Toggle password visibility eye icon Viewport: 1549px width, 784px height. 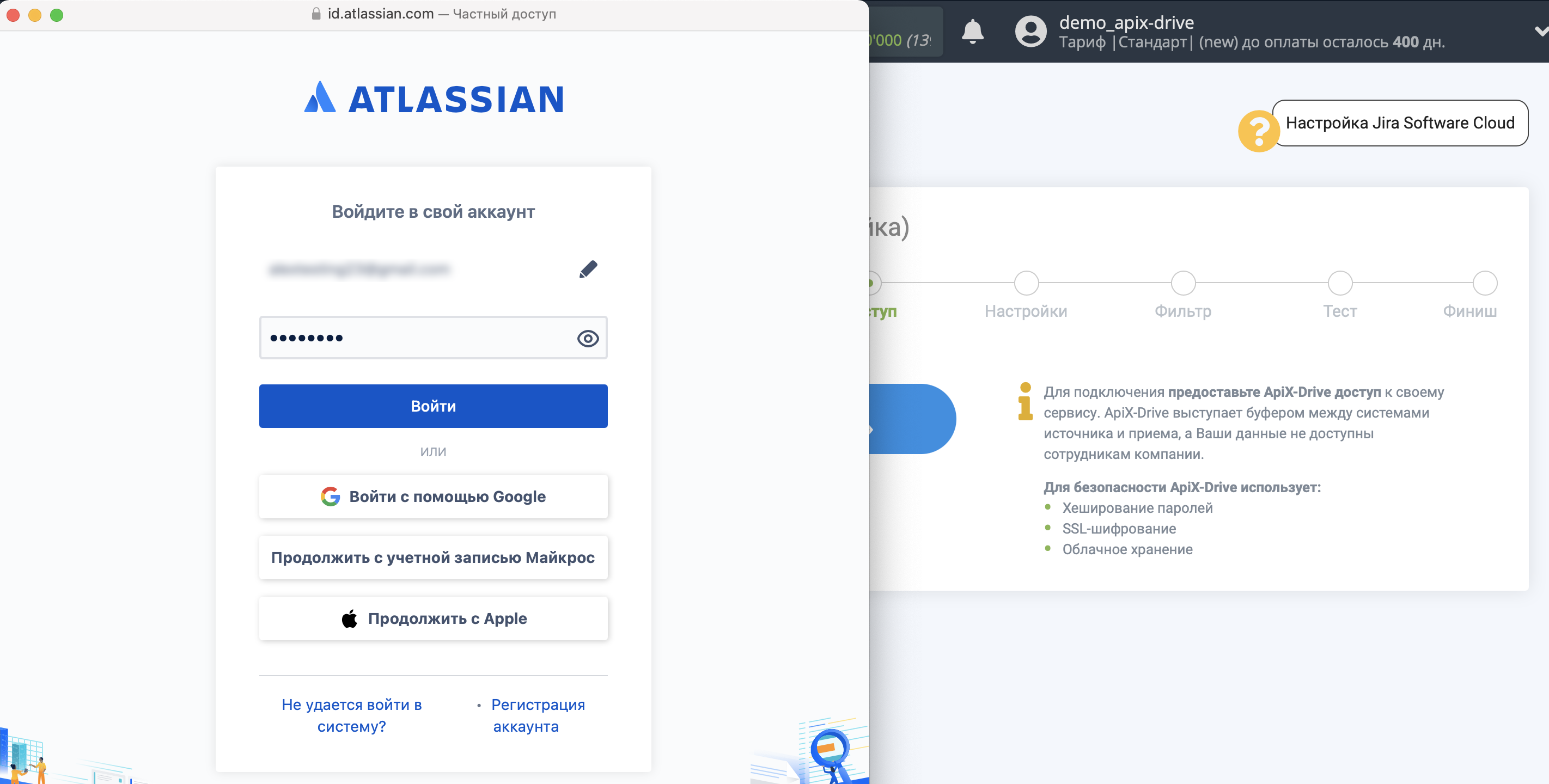tap(587, 338)
